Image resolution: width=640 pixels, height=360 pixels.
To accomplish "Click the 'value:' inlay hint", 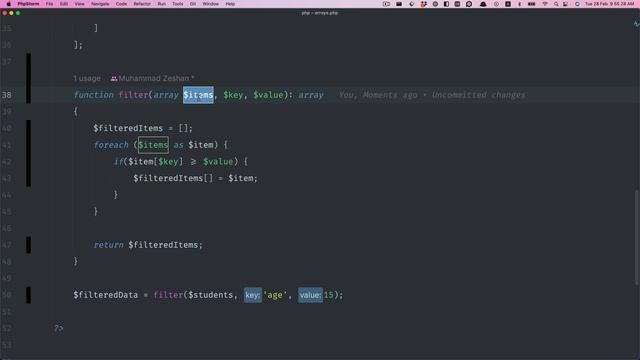I will 310,295.
